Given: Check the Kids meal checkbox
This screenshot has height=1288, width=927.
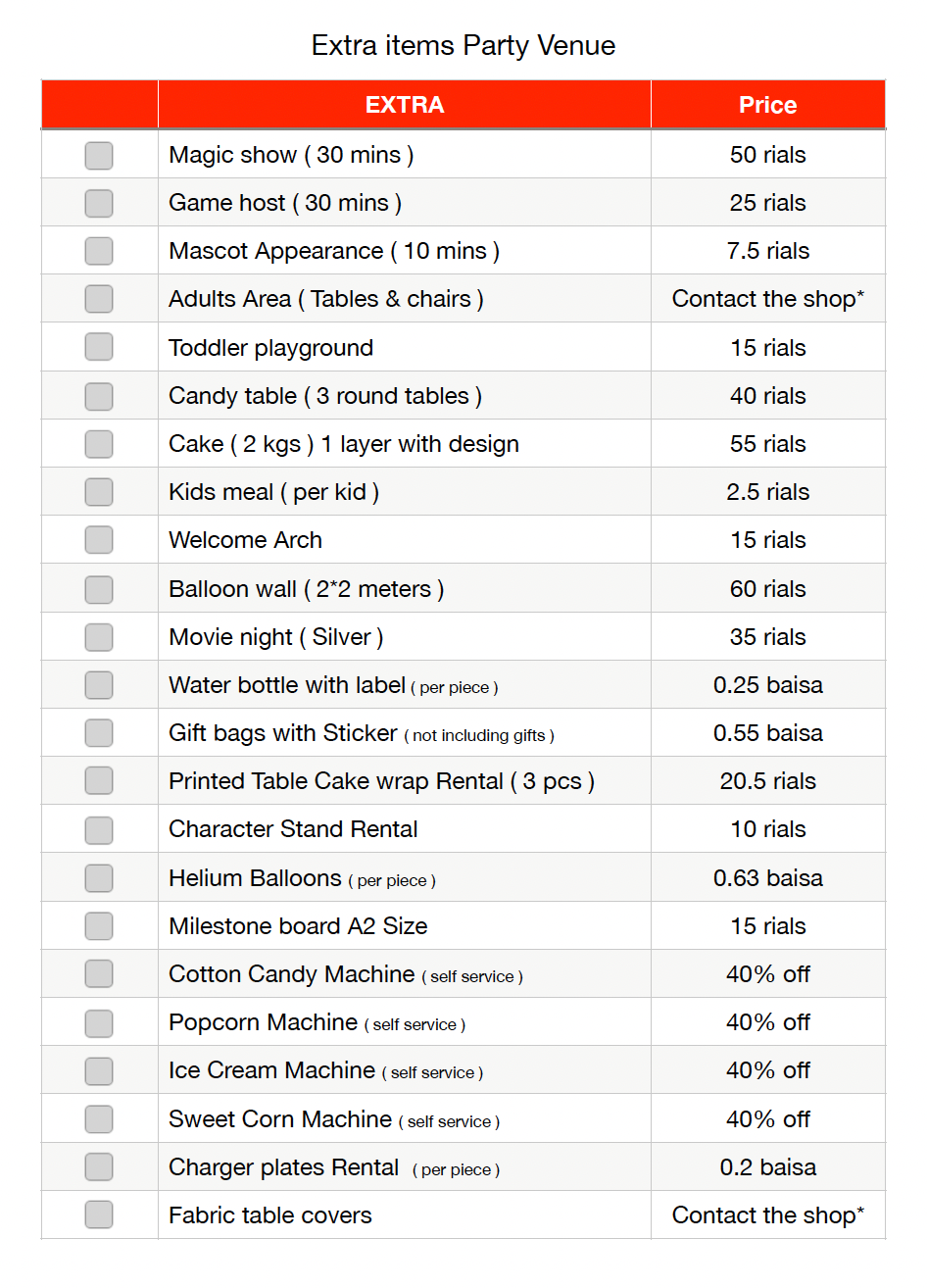Looking at the screenshot, I should coord(99,492).
